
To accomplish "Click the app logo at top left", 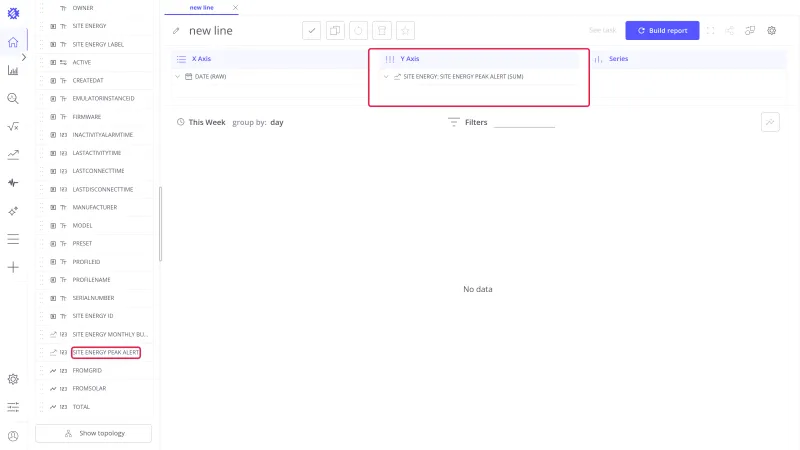I will click(x=13, y=13).
